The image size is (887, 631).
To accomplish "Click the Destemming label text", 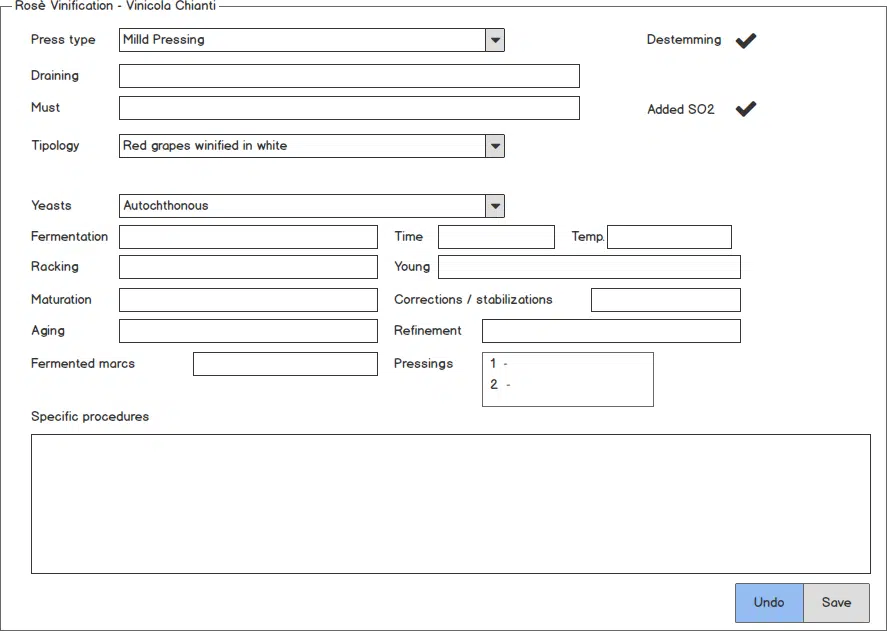I will pos(684,40).
